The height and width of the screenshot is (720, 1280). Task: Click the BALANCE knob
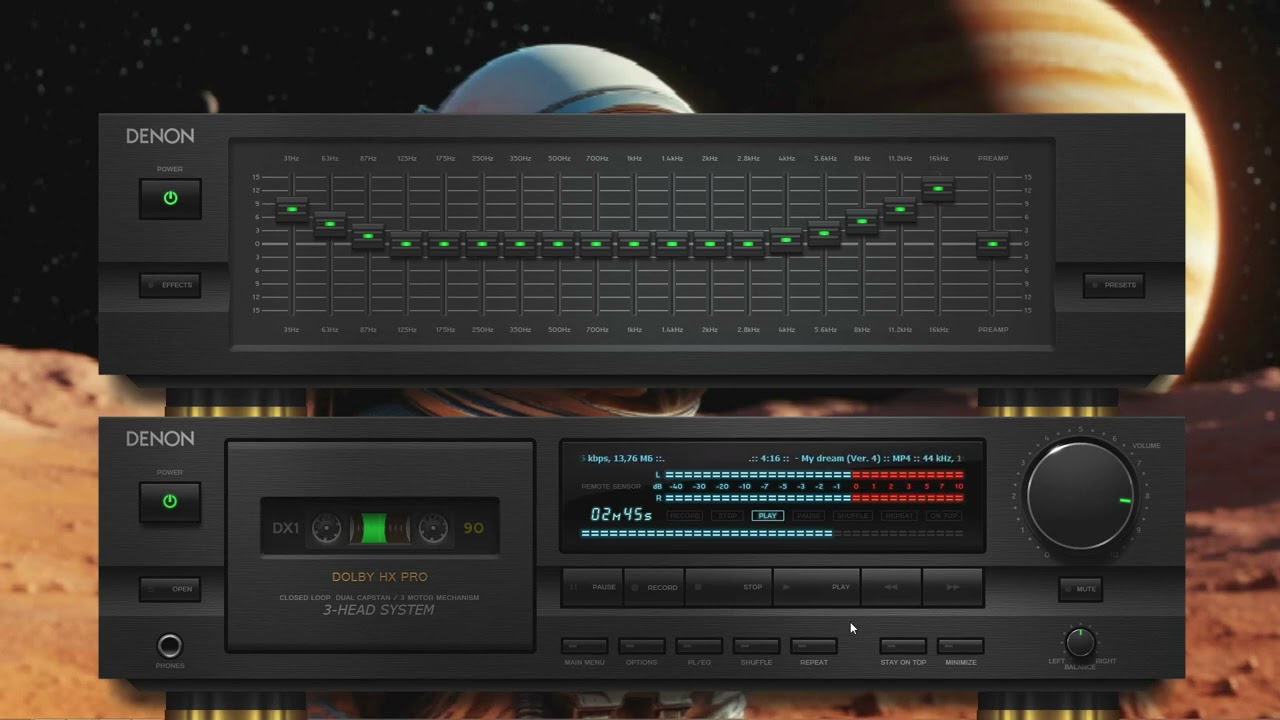coord(1080,642)
